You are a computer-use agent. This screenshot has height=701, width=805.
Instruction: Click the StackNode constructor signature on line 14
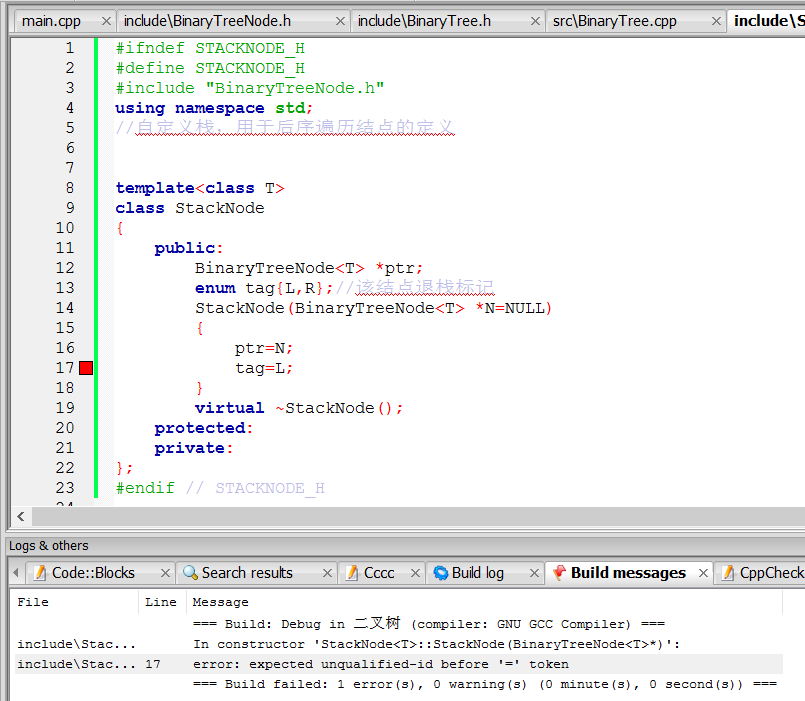(374, 308)
